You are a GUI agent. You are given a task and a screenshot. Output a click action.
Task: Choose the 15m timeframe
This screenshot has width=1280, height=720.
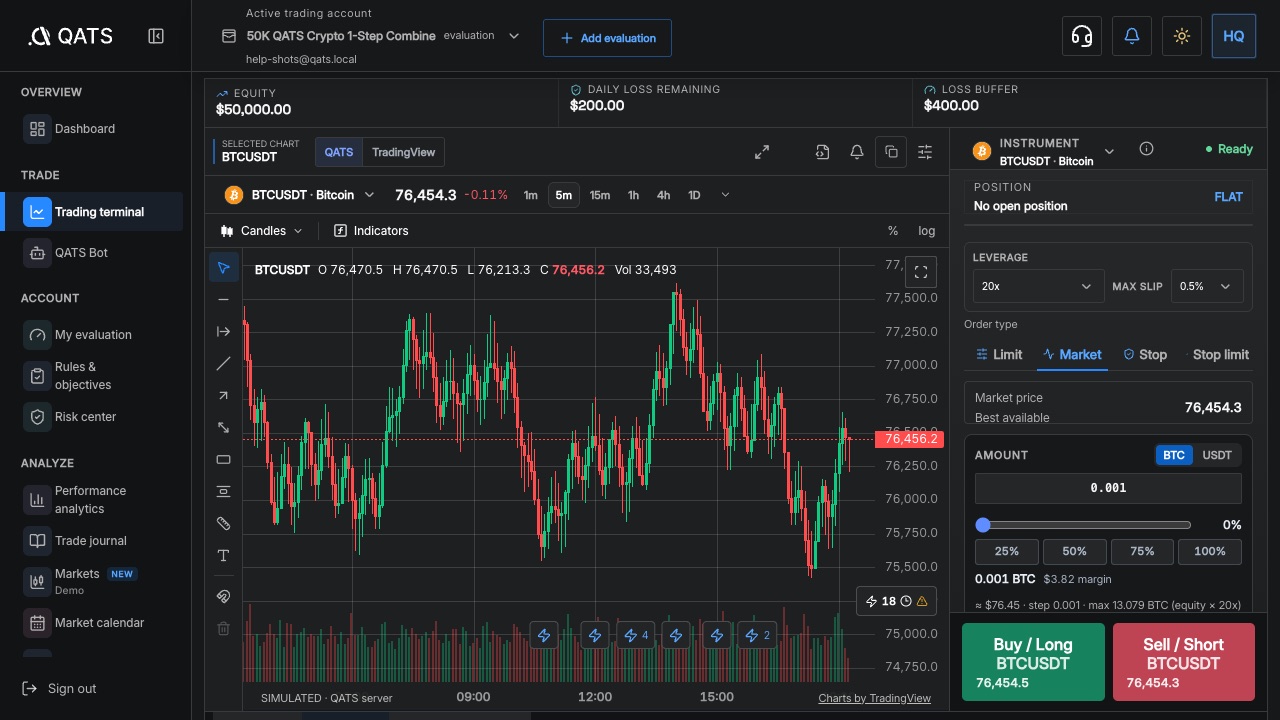[x=600, y=195]
